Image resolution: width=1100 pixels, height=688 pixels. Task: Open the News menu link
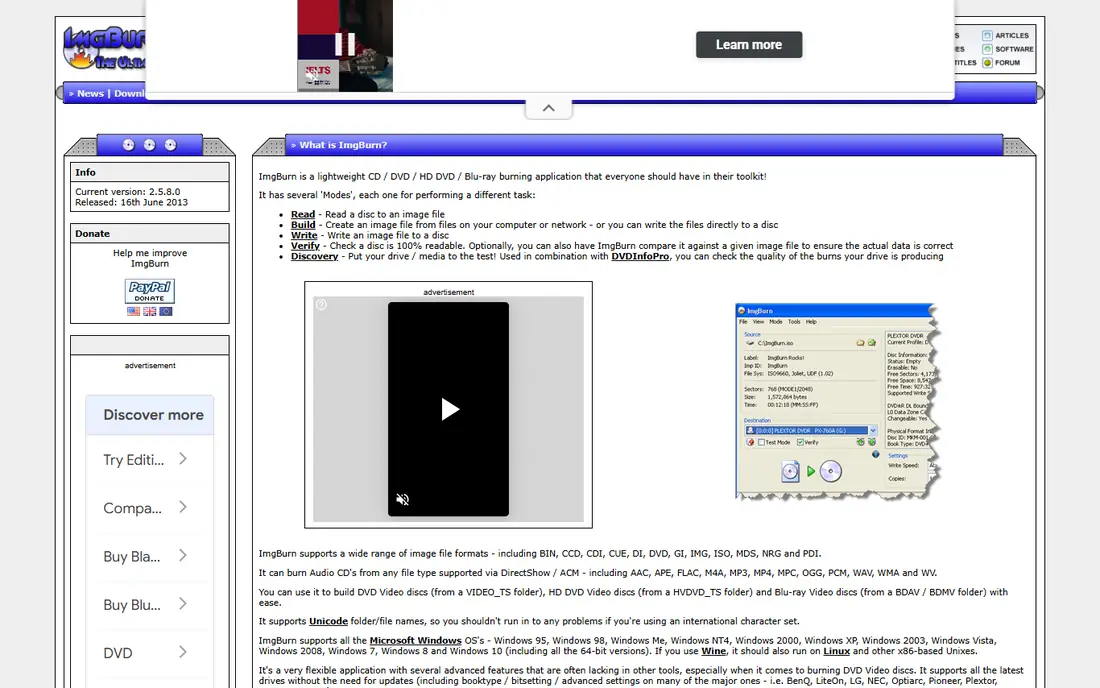[90, 93]
